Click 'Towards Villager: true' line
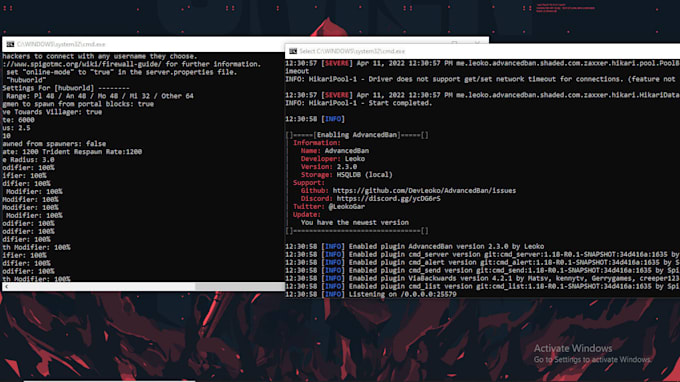This screenshot has width=680, height=382. pyautogui.click(x=52, y=112)
